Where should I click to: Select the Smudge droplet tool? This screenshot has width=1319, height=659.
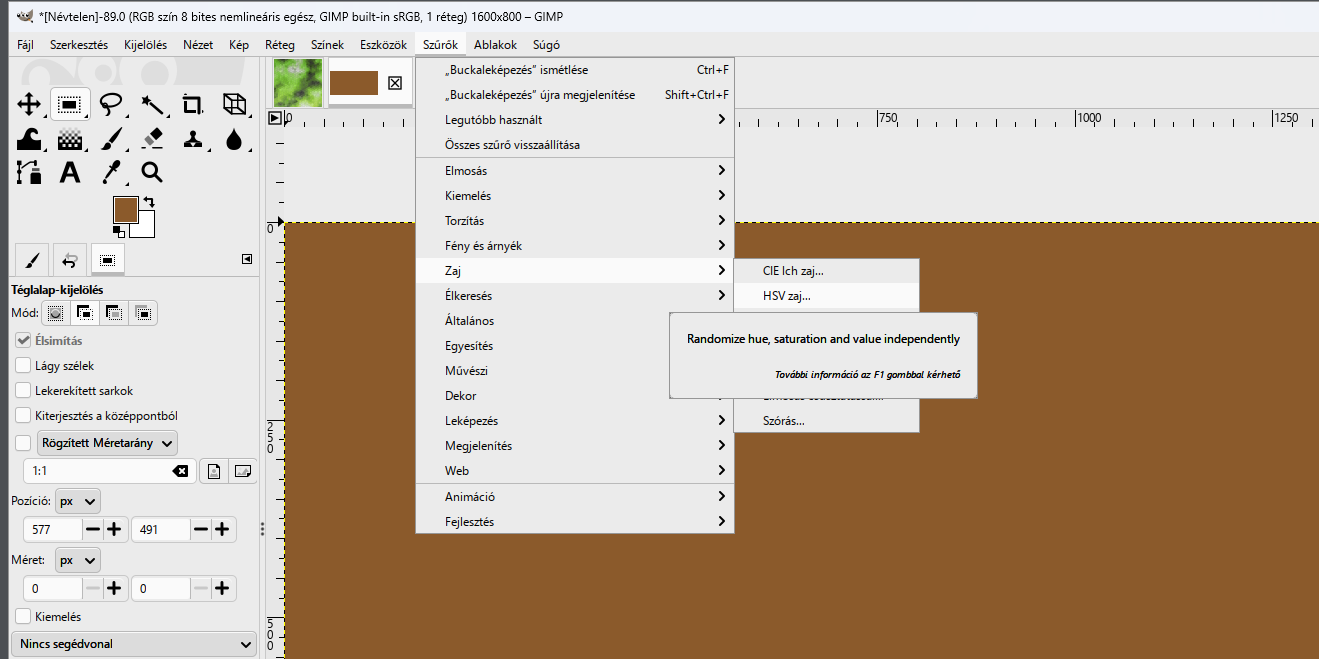pyautogui.click(x=234, y=138)
